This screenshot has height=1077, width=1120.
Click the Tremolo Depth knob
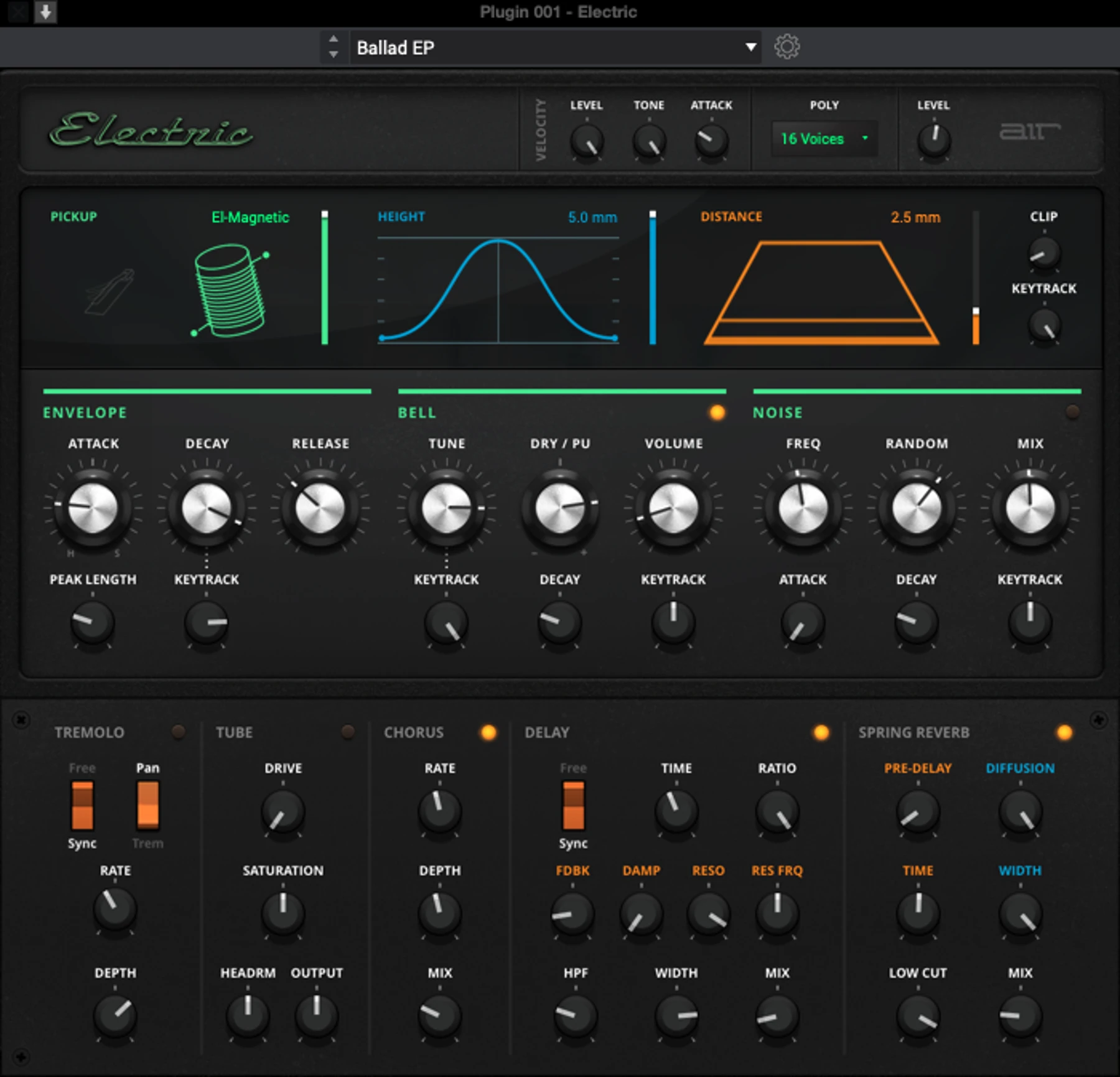tap(115, 1016)
